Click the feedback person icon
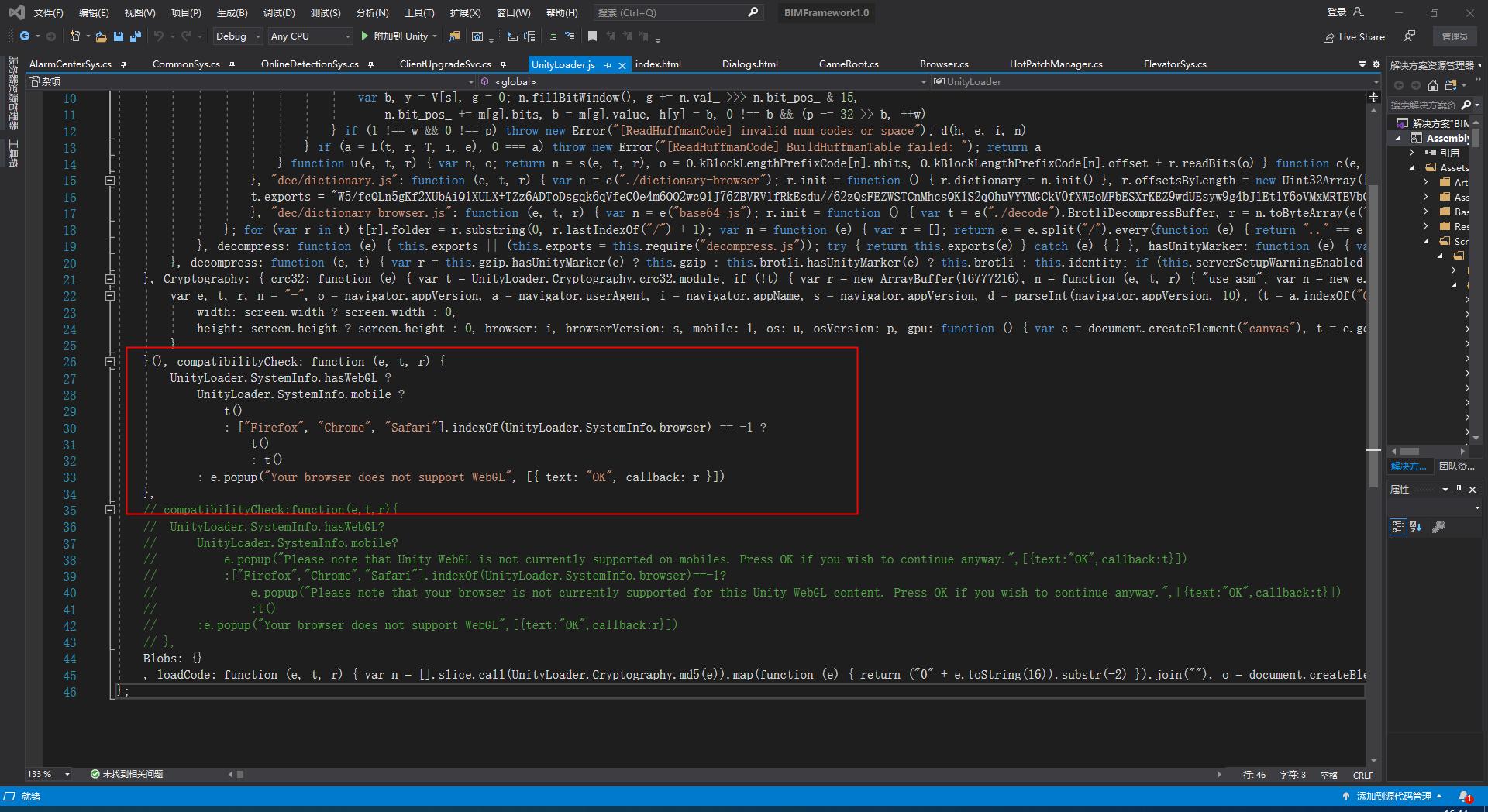Image resolution: width=1488 pixels, height=812 pixels. pyautogui.click(x=1410, y=36)
